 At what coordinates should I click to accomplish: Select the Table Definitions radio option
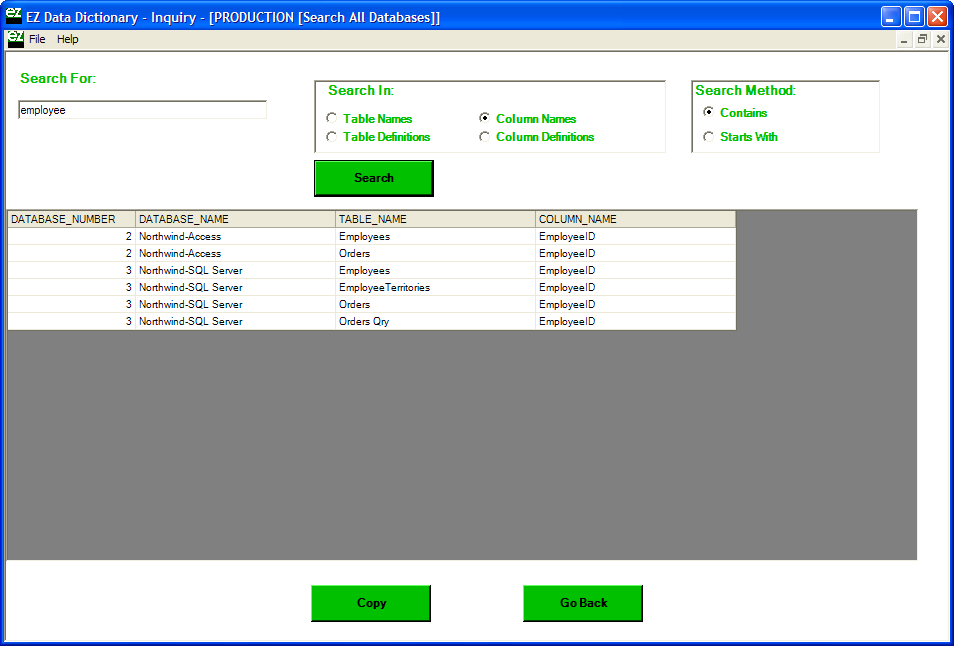332,137
